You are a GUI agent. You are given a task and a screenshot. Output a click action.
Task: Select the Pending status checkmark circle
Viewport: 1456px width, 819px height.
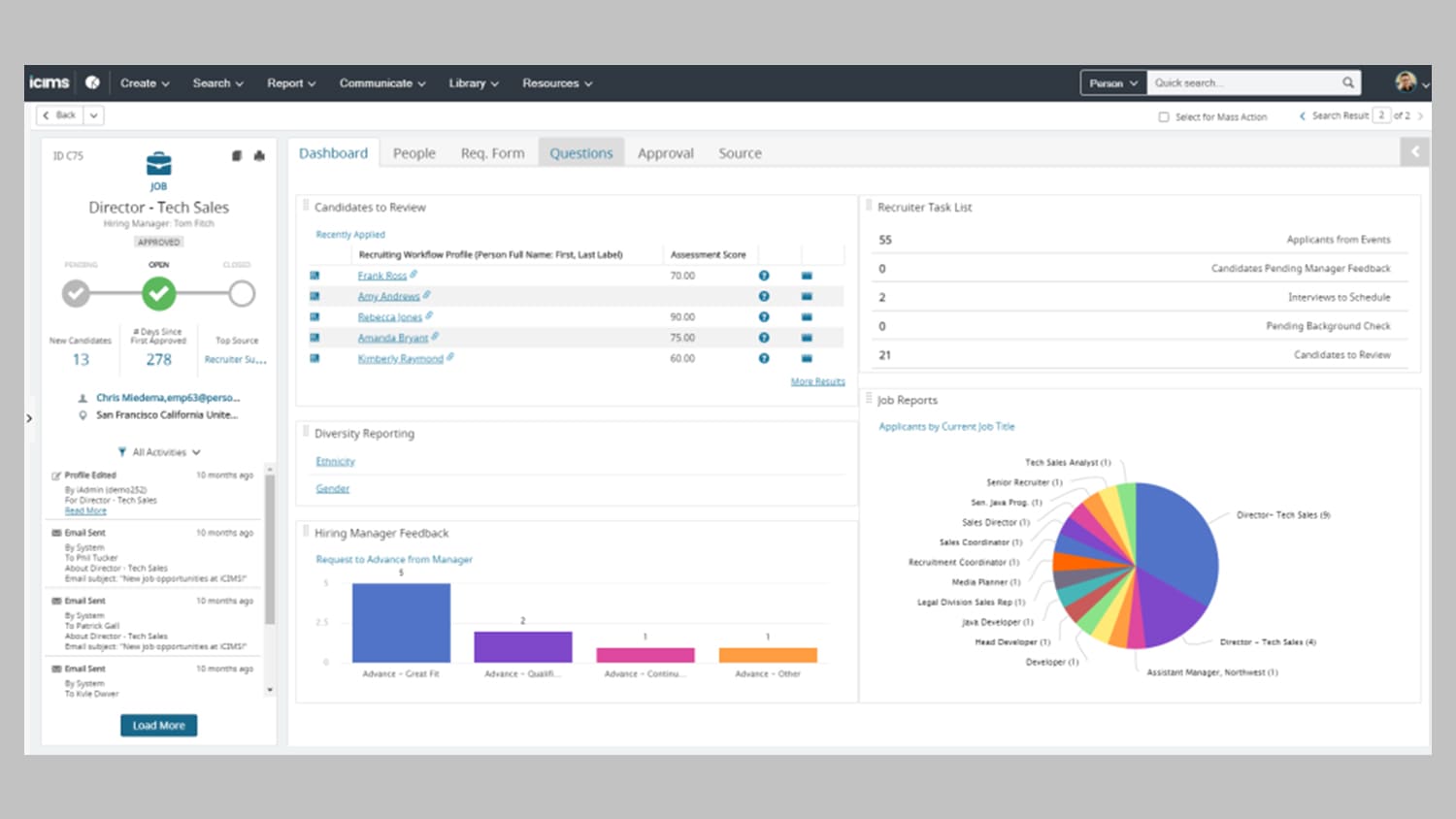click(76, 293)
